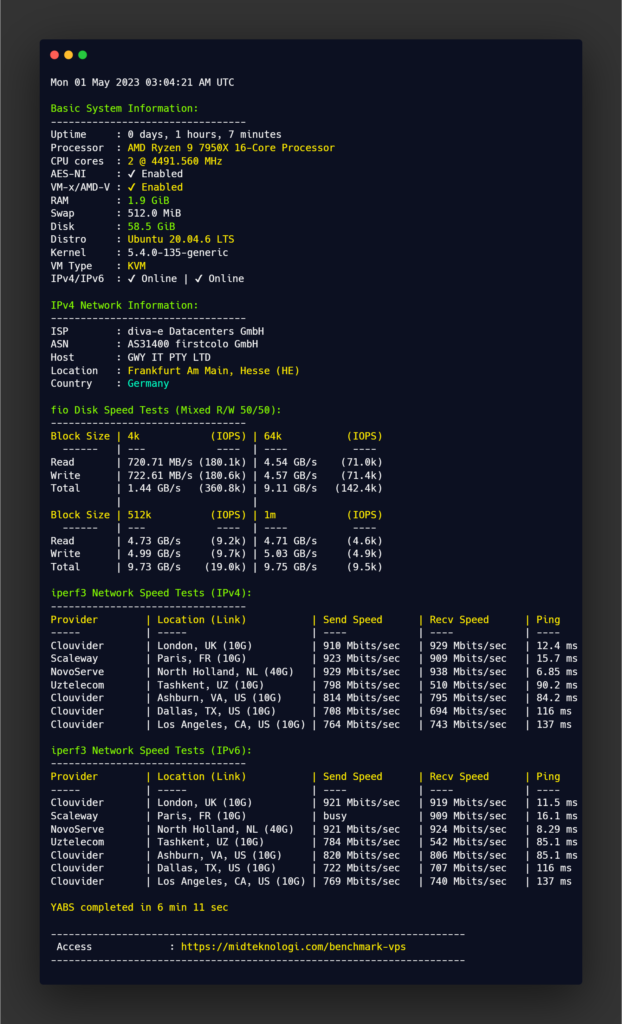Click the "busy" send speed for Scaleway
Viewport: 622px width, 1024px height.
(x=336, y=816)
